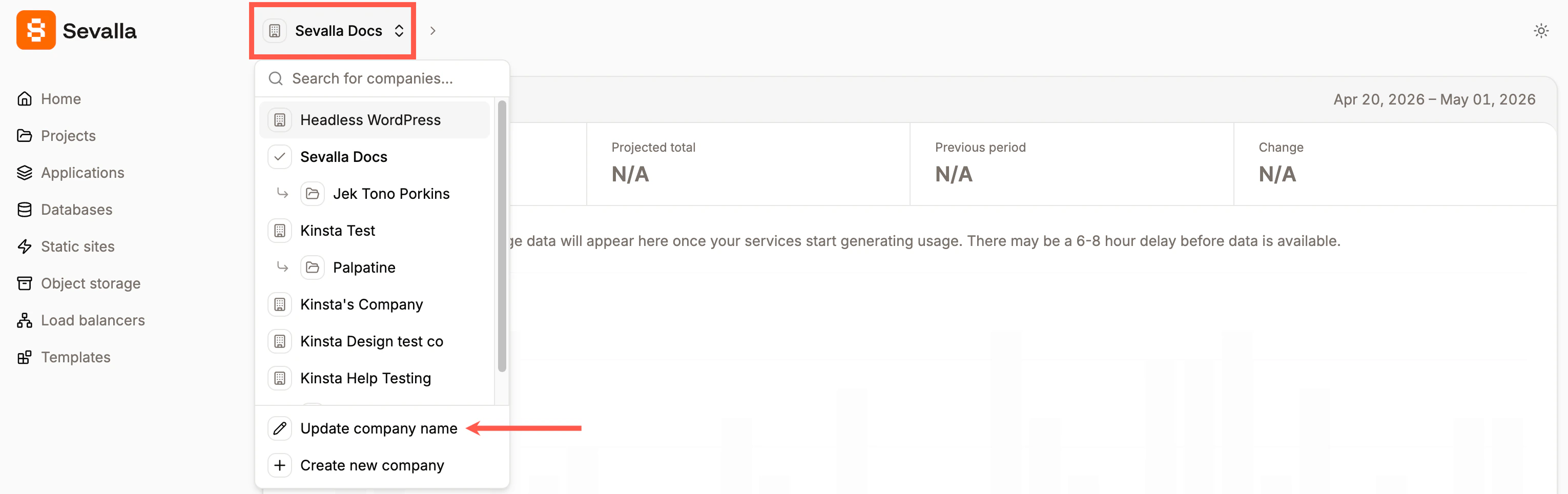Click the Search for companies input field
This screenshot has height=494, width=1568.
382,78
